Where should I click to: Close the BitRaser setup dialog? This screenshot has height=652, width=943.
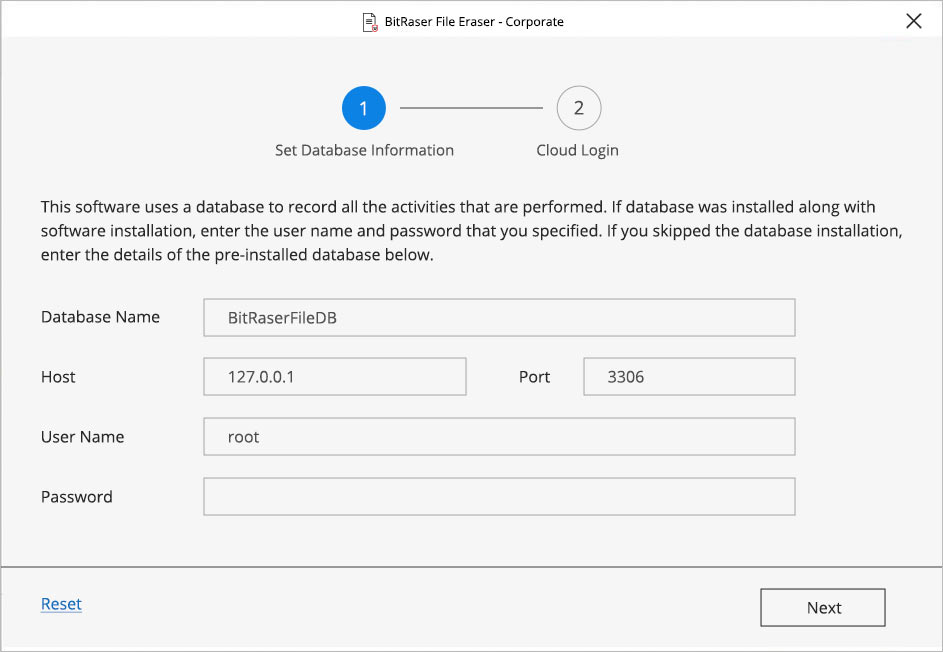[914, 21]
